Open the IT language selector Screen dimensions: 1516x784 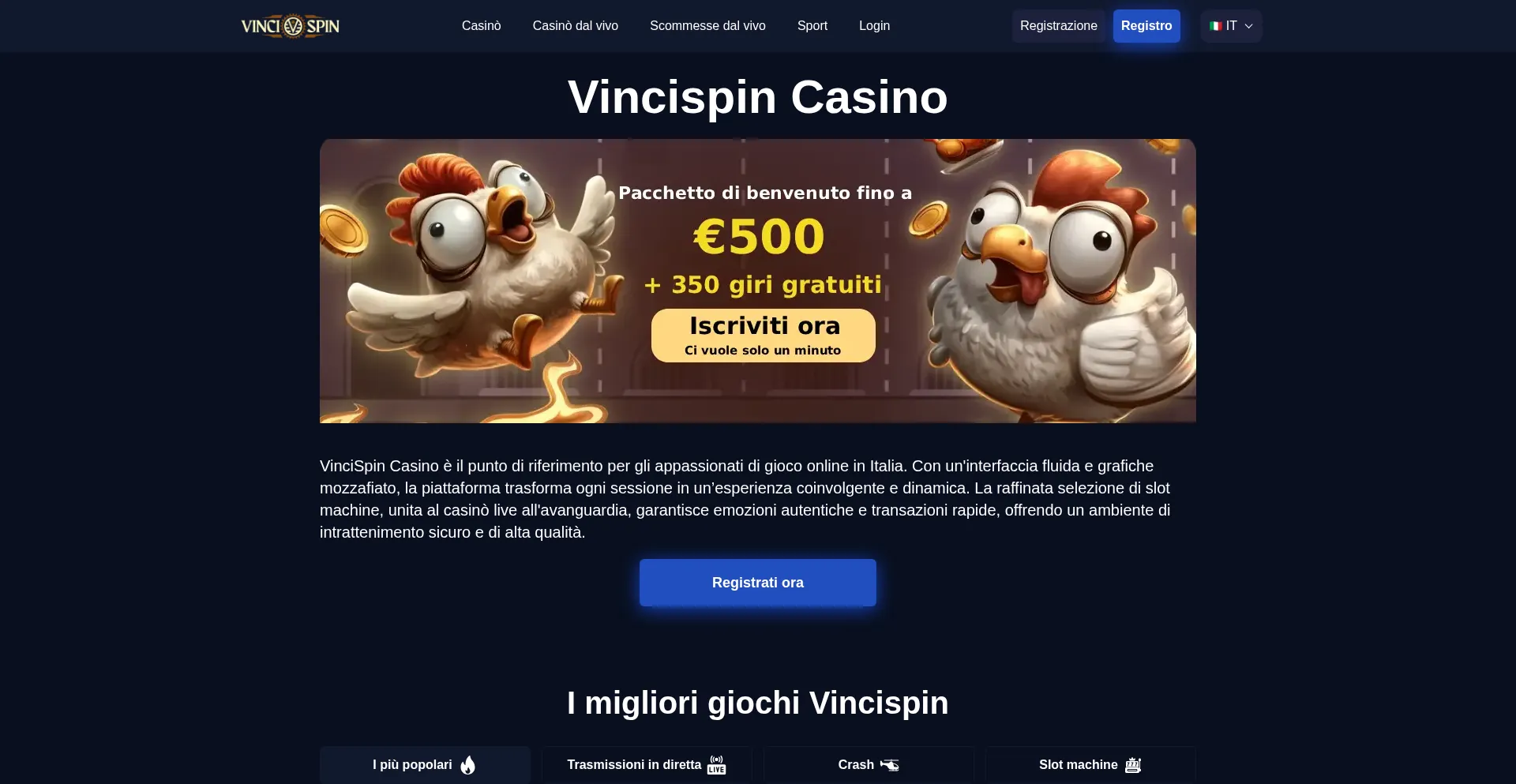click(1231, 26)
